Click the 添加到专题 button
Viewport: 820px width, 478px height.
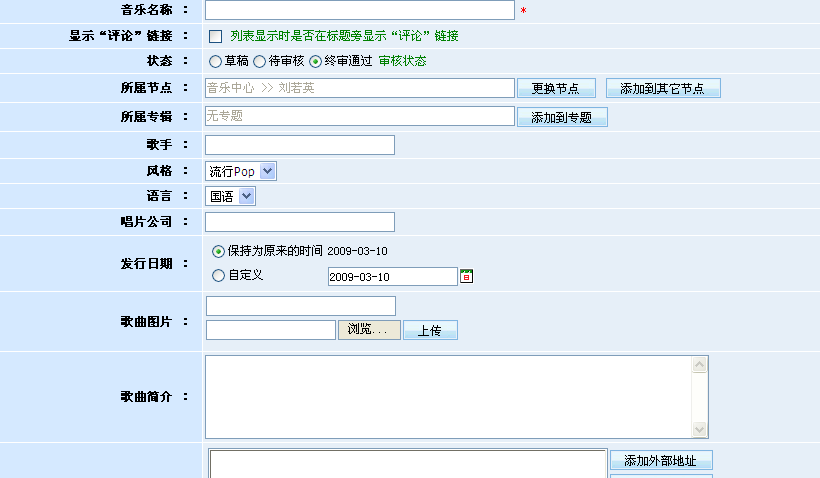click(561, 117)
